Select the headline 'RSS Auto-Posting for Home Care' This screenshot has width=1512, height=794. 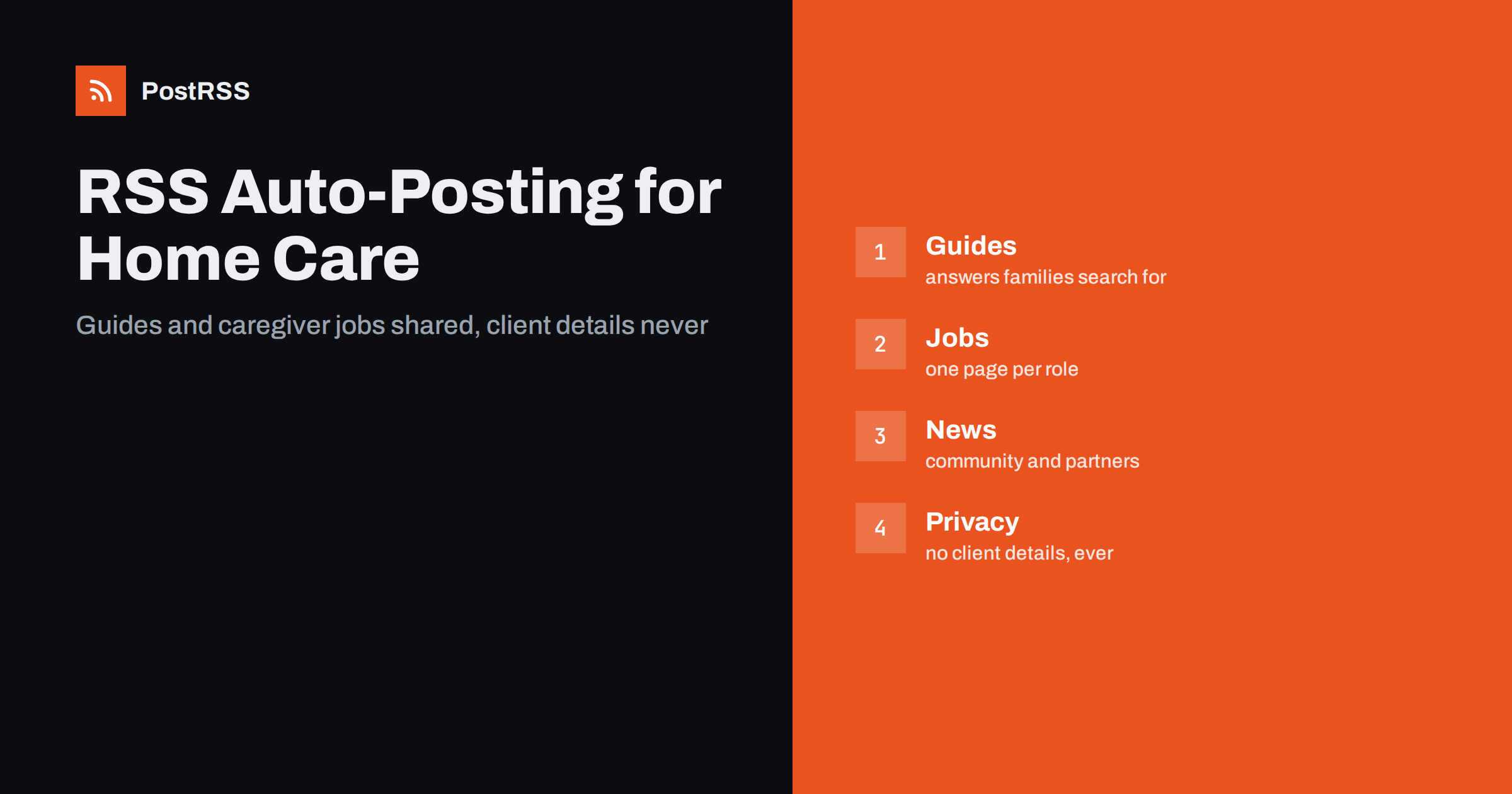(399, 225)
